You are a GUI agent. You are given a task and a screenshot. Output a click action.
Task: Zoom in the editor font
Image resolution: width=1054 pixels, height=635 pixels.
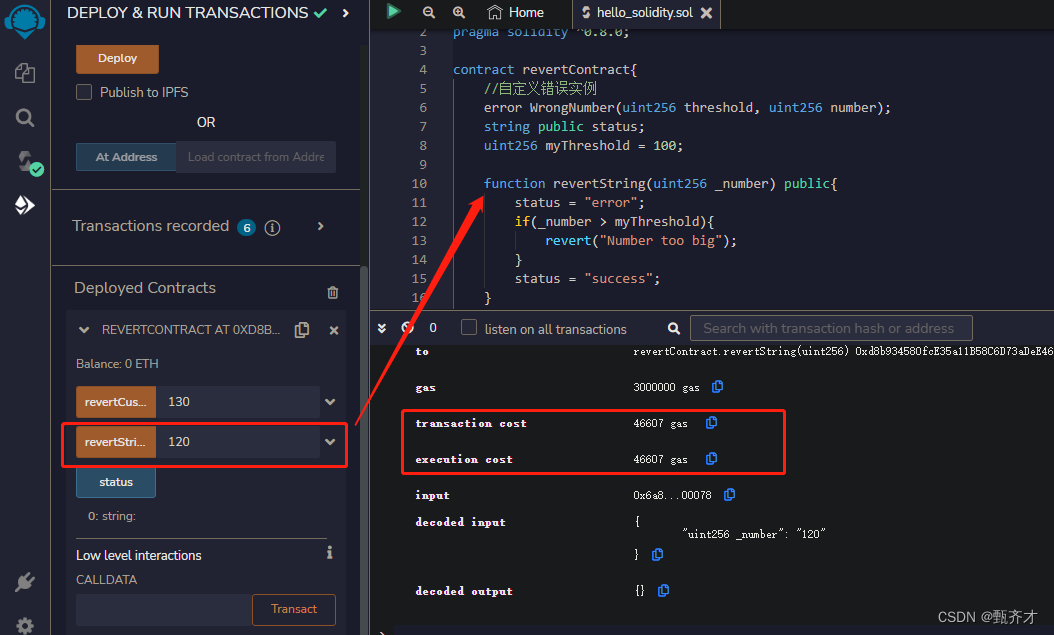(458, 12)
